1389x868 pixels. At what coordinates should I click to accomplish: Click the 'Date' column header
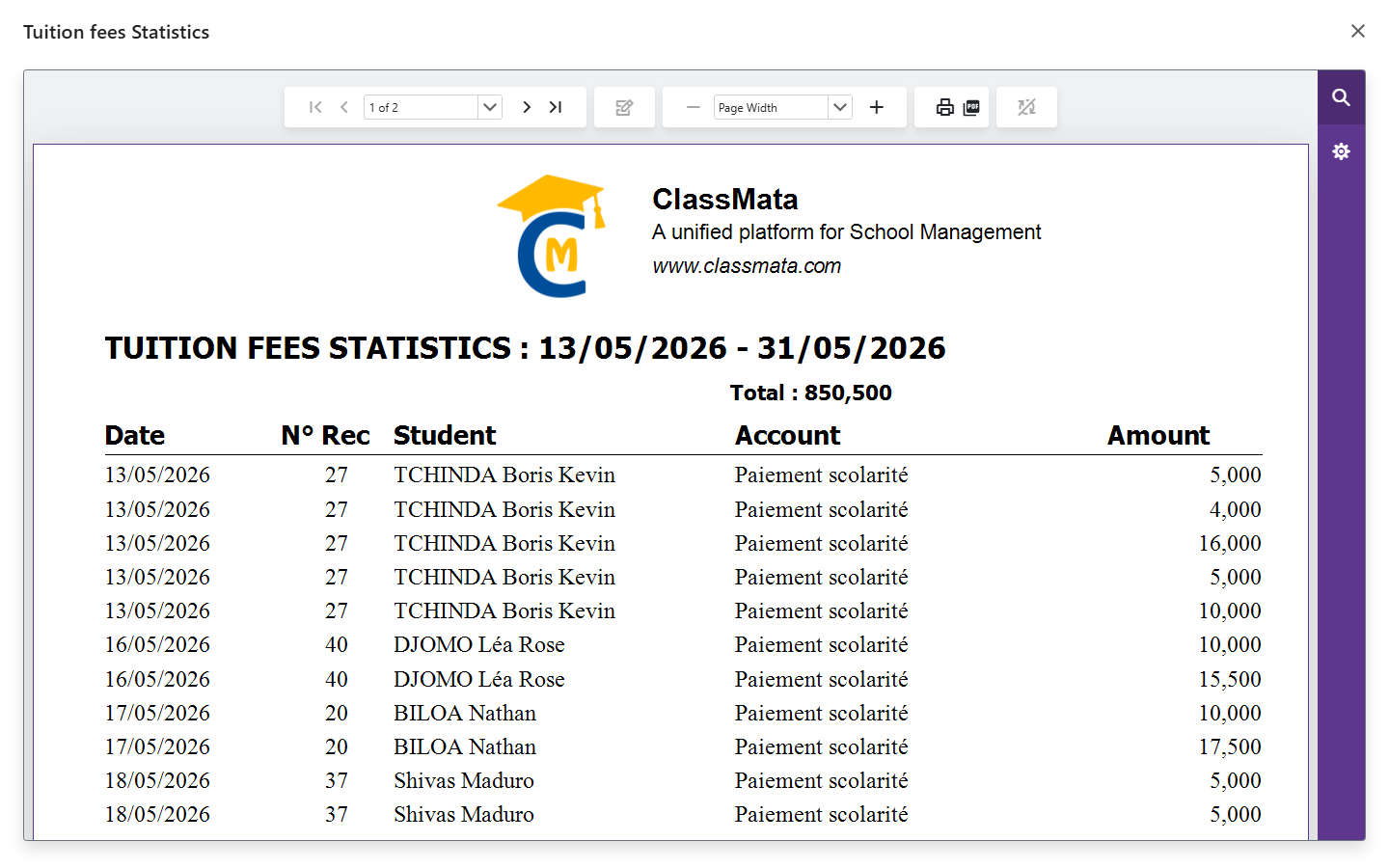135,436
